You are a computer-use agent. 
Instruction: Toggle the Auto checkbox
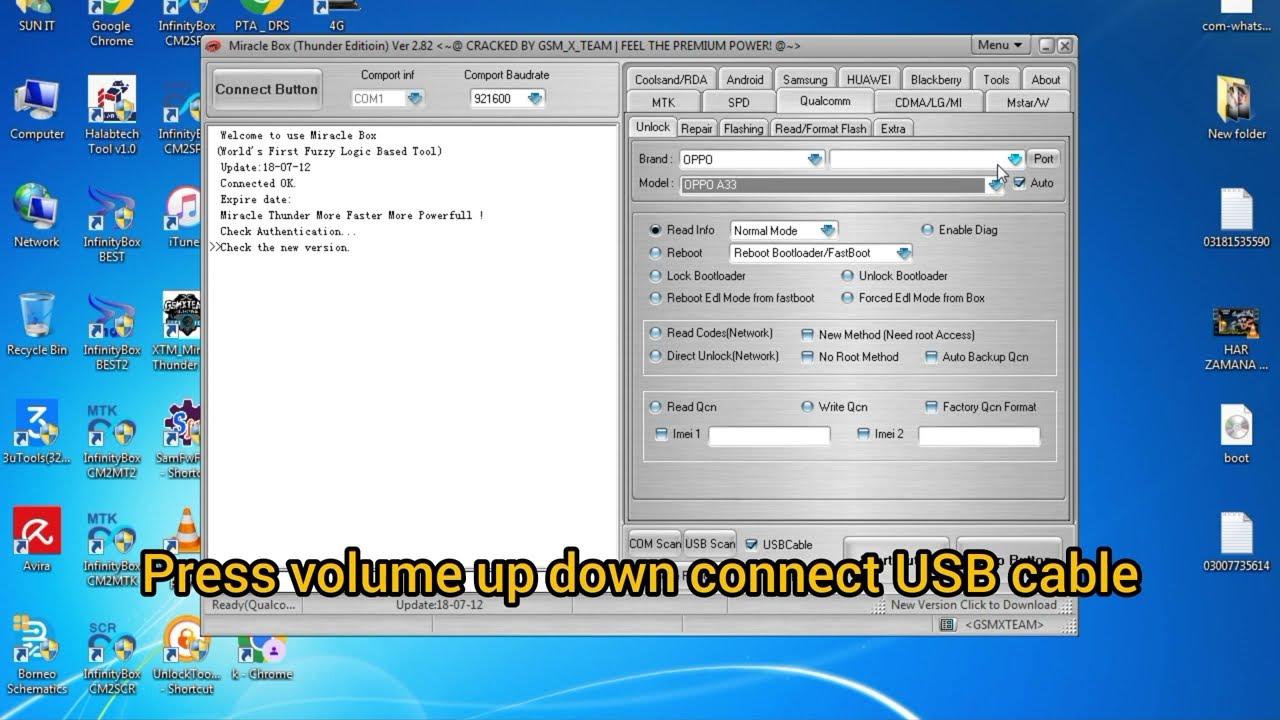point(1019,183)
